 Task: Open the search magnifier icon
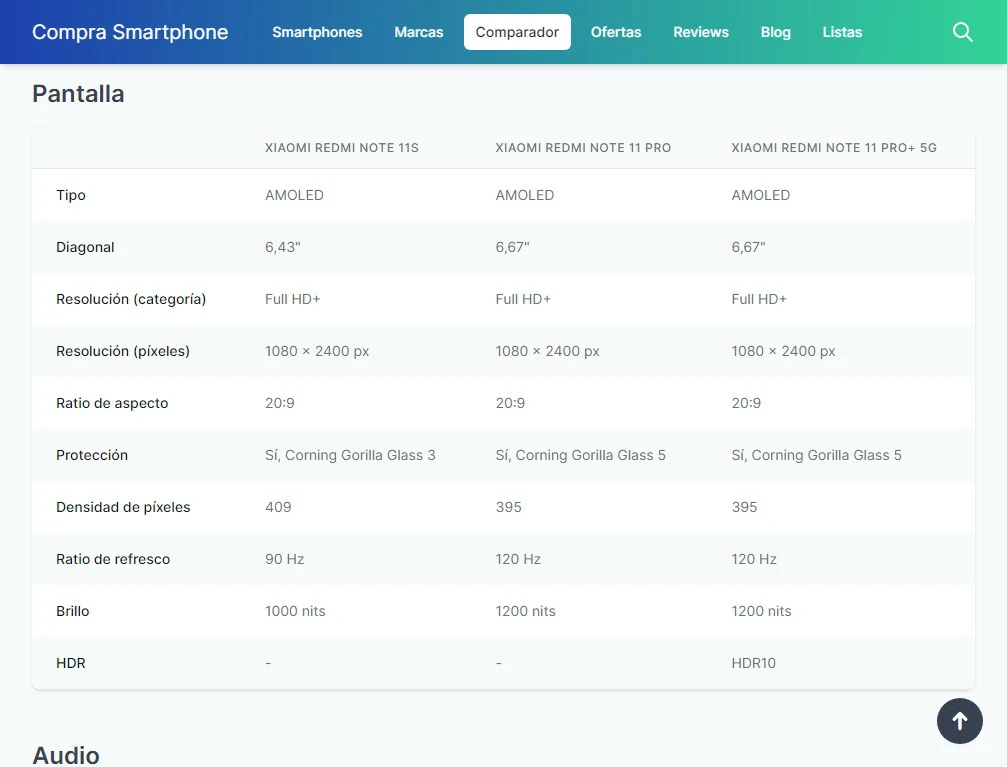[x=962, y=32]
